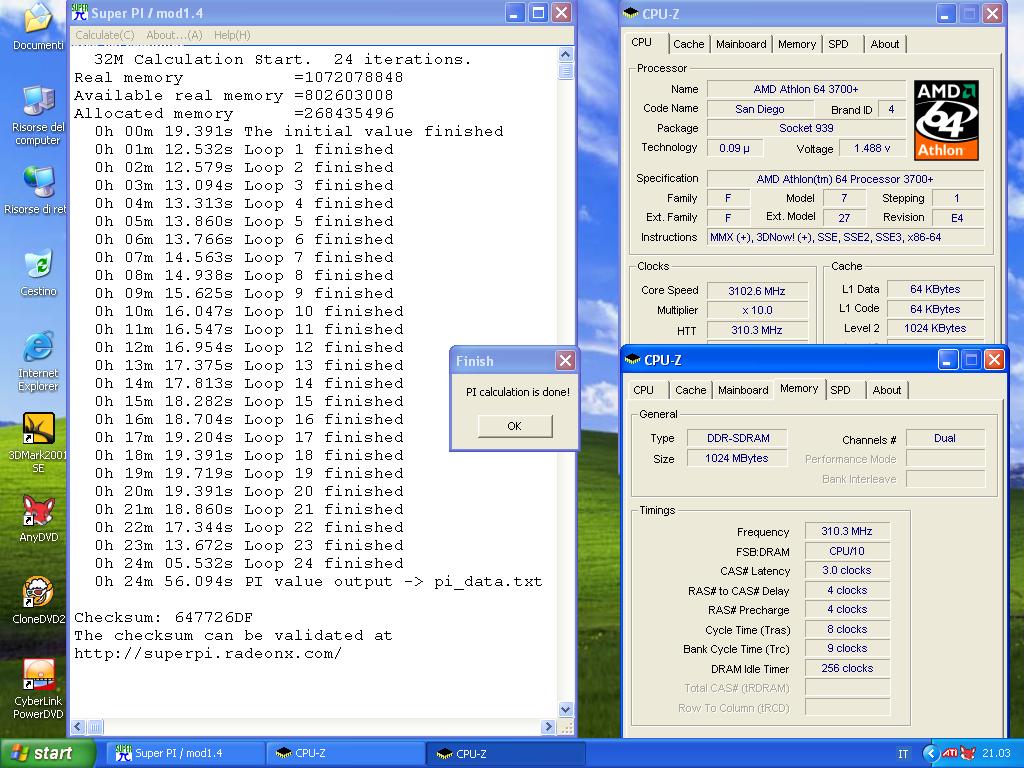The image size is (1024, 768).
Task: Select the first CPU-Z taskbar button
Action: click(x=346, y=753)
